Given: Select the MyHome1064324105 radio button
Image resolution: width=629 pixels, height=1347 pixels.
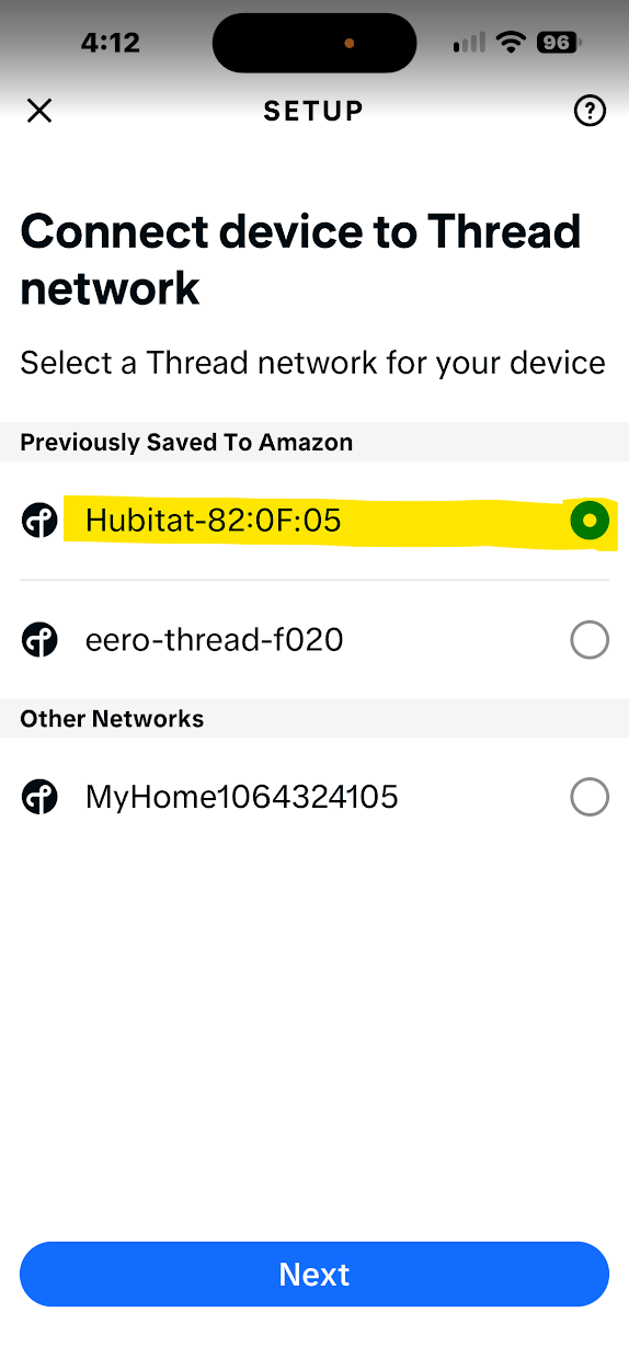Looking at the screenshot, I should (589, 797).
